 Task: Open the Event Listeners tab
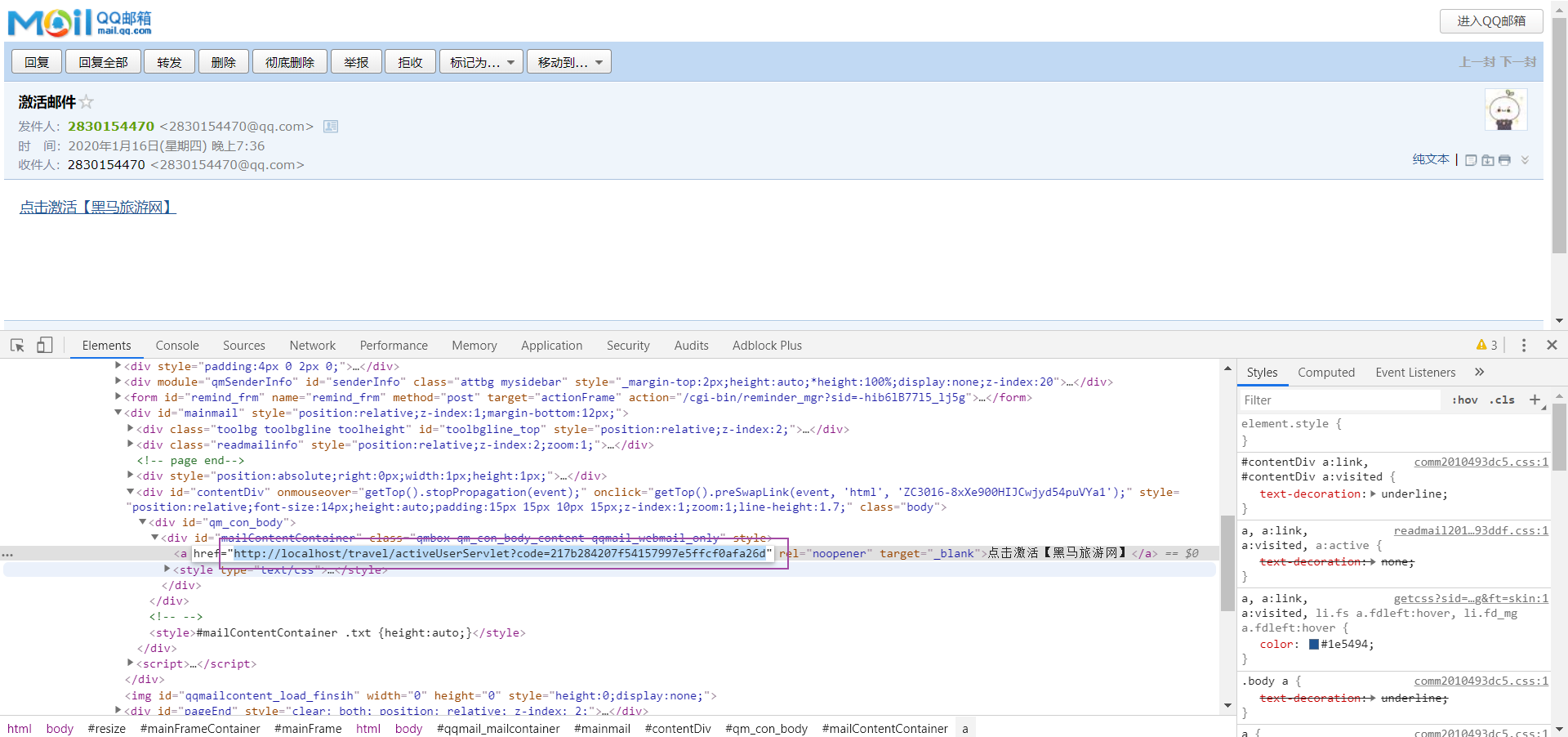click(x=1415, y=373)
